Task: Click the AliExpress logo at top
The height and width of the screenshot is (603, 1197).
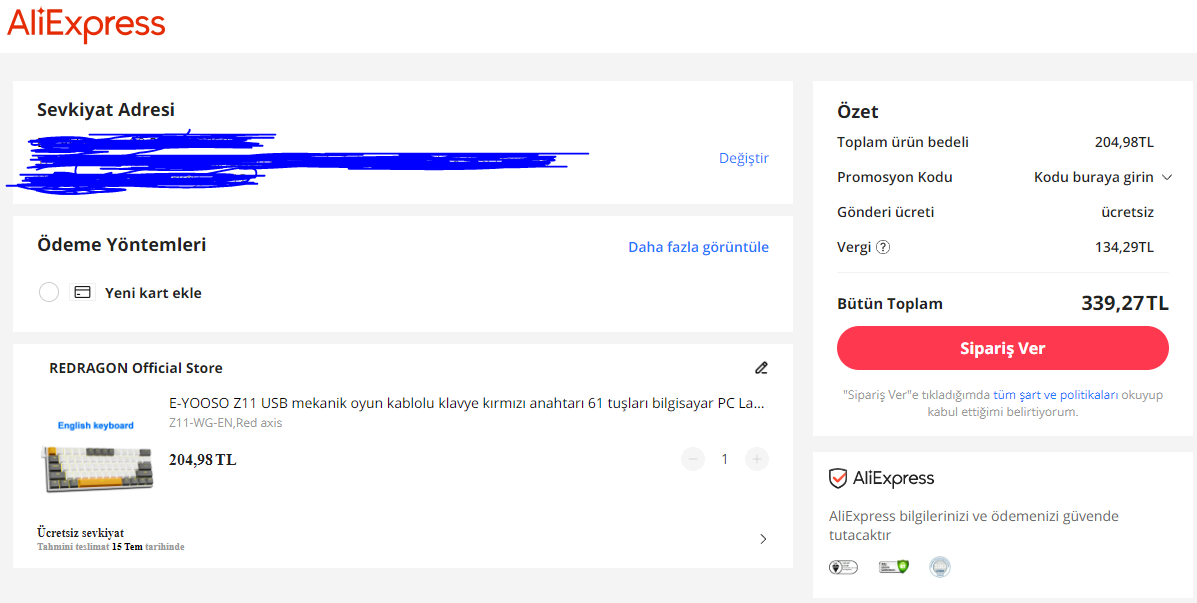Action: pyautogui.click(x=86, y=24)
